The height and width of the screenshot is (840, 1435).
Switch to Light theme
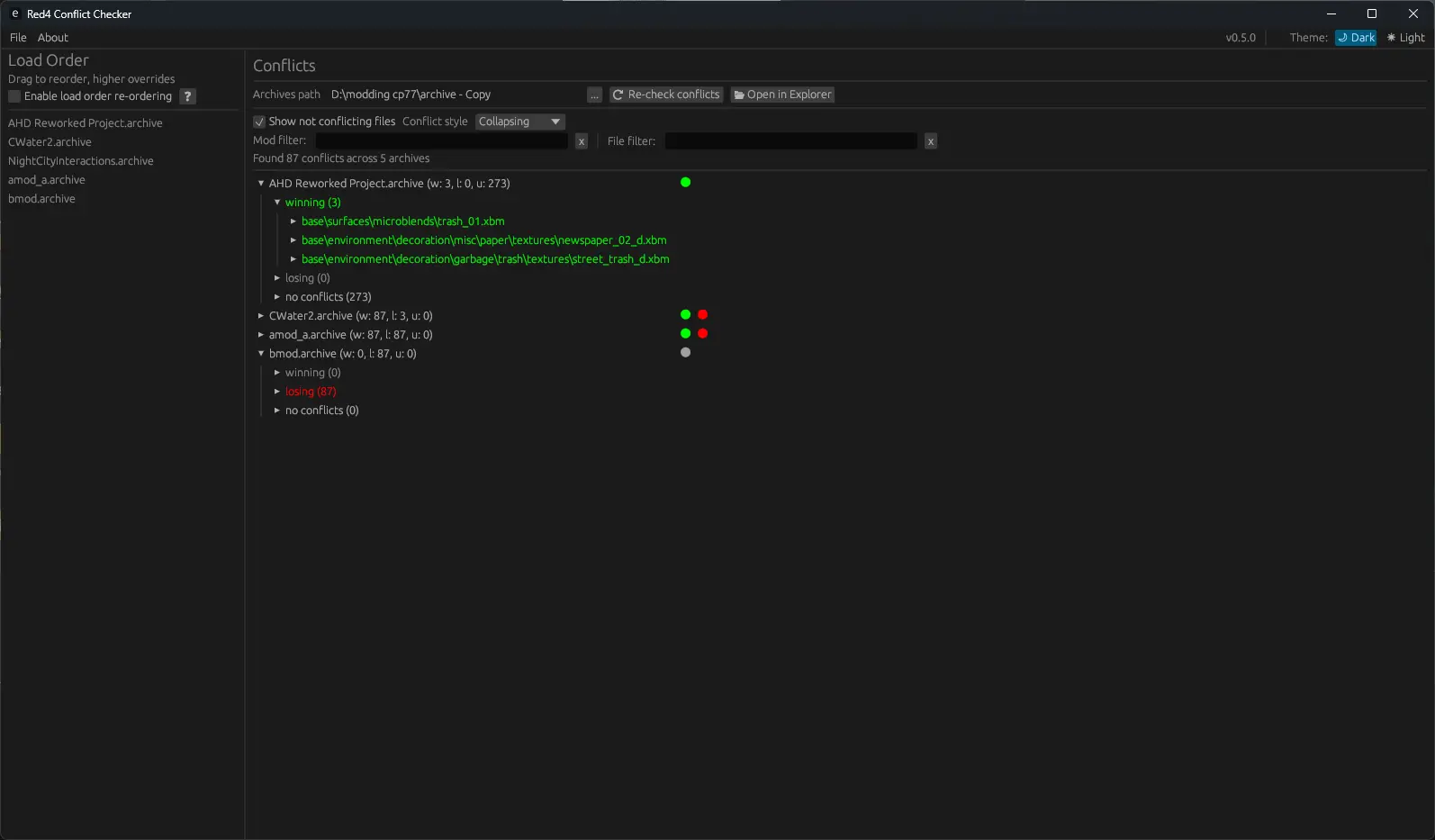1405,38
